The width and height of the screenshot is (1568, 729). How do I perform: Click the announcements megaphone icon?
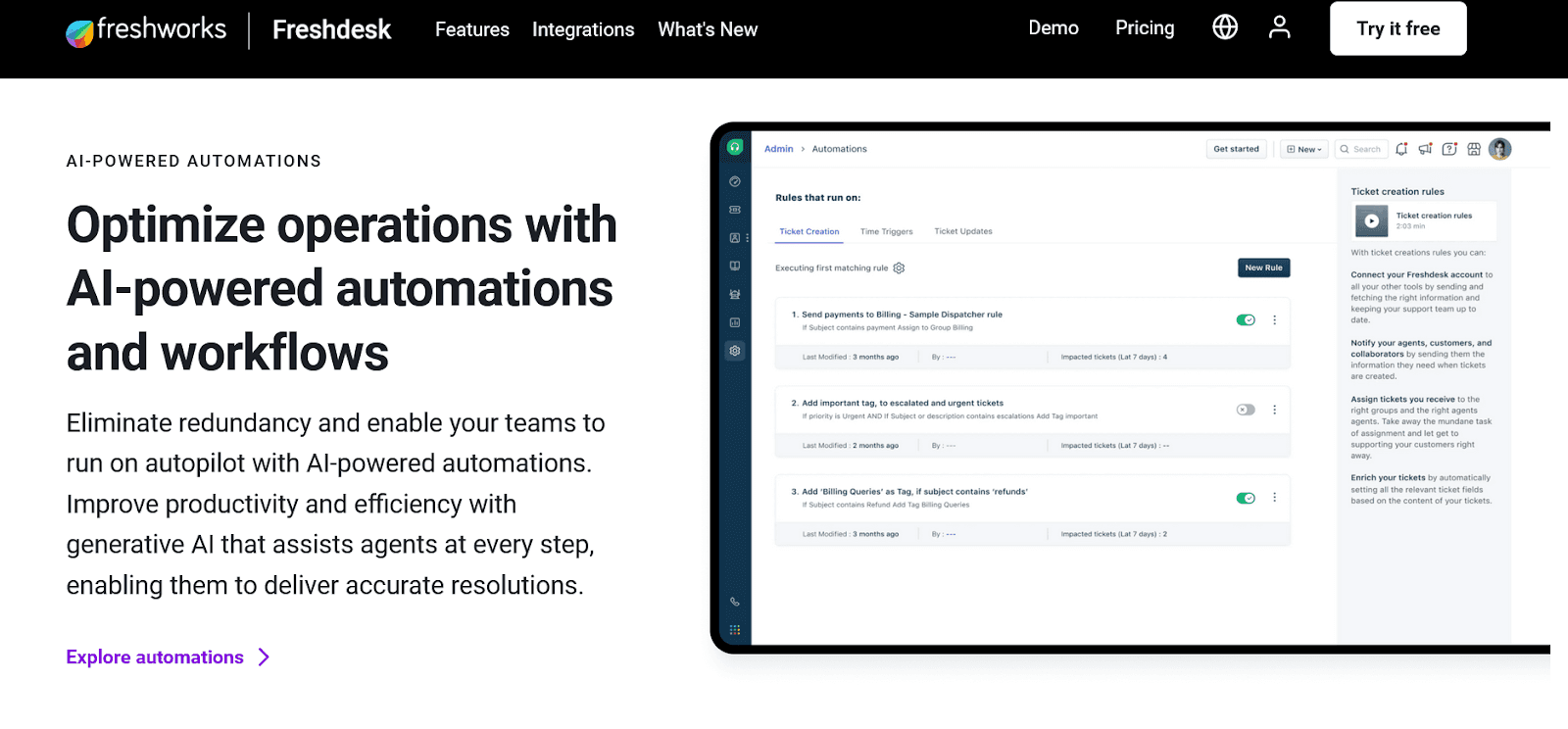coord(1425,149)
